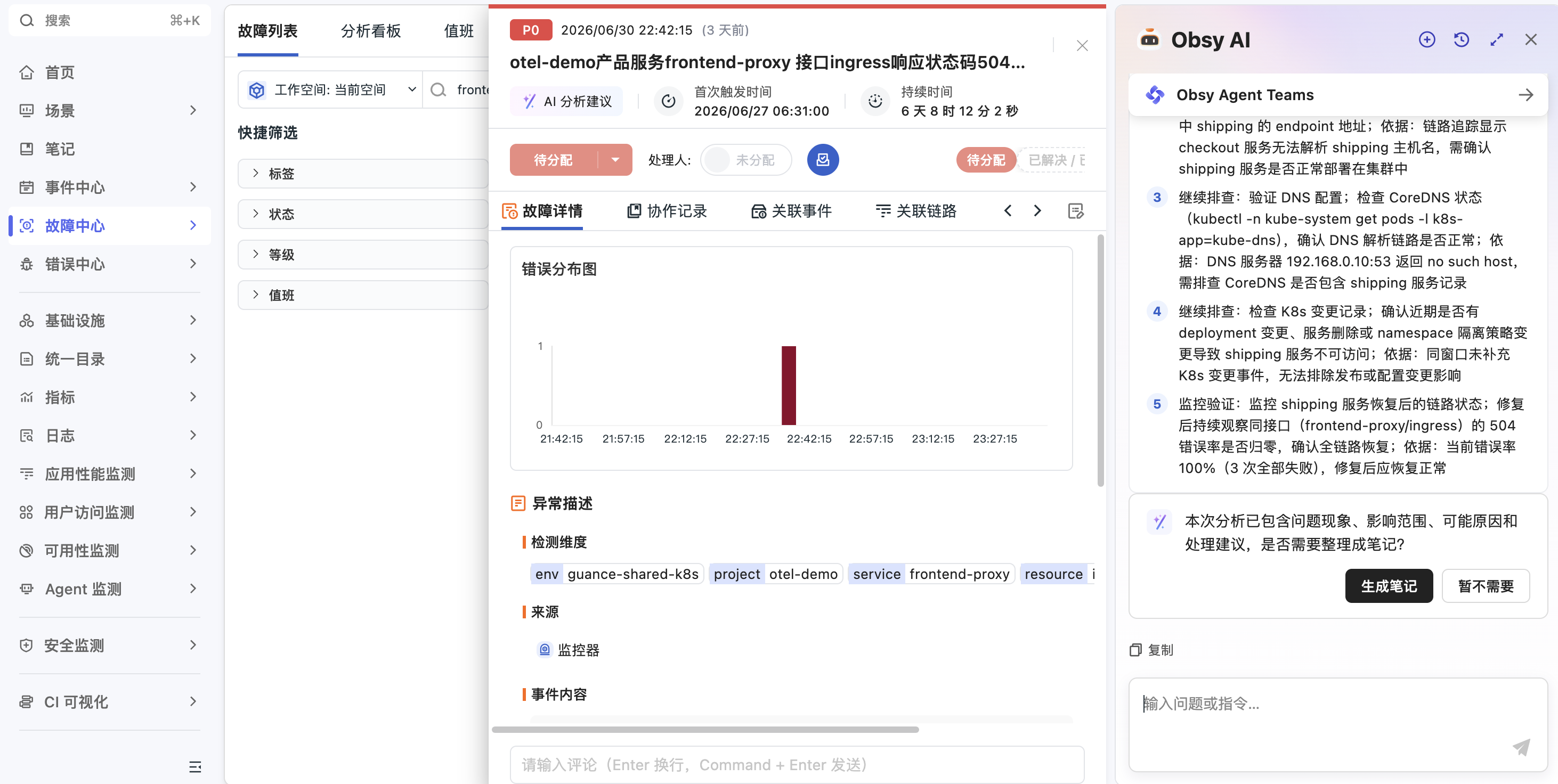Click the 可用性监测 icon
Screen dimensions: 1558x784
click(x=27, y=551)
